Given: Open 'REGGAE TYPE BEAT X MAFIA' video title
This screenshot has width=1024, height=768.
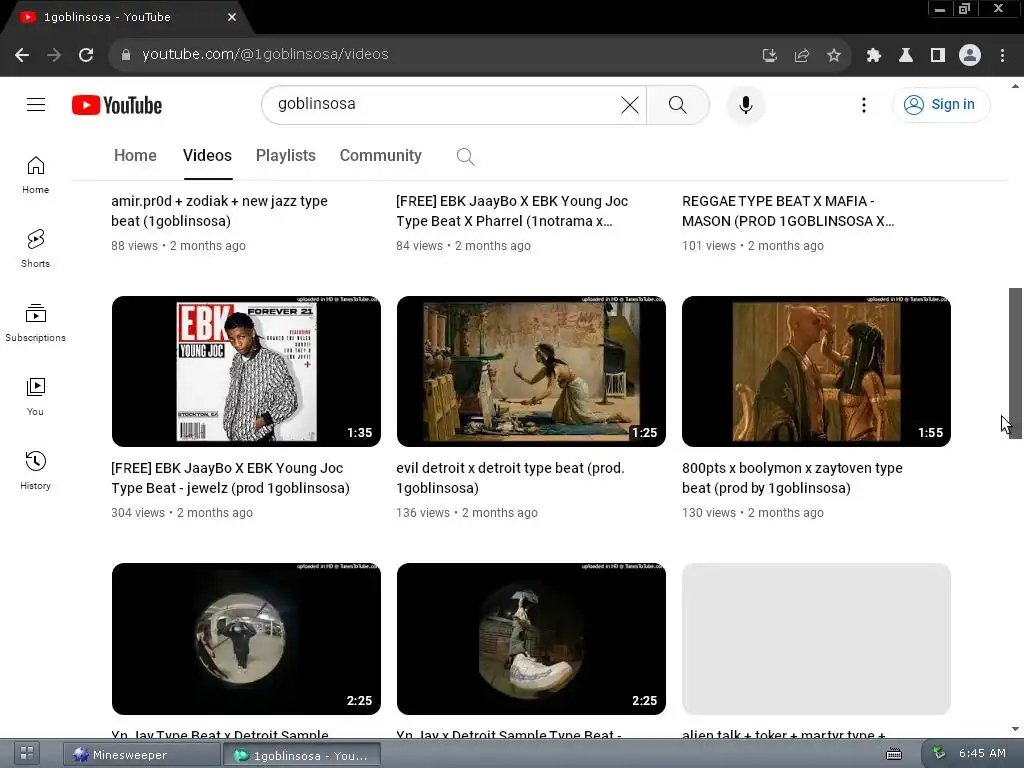Looking at the screenshot, I should (788, 211).
